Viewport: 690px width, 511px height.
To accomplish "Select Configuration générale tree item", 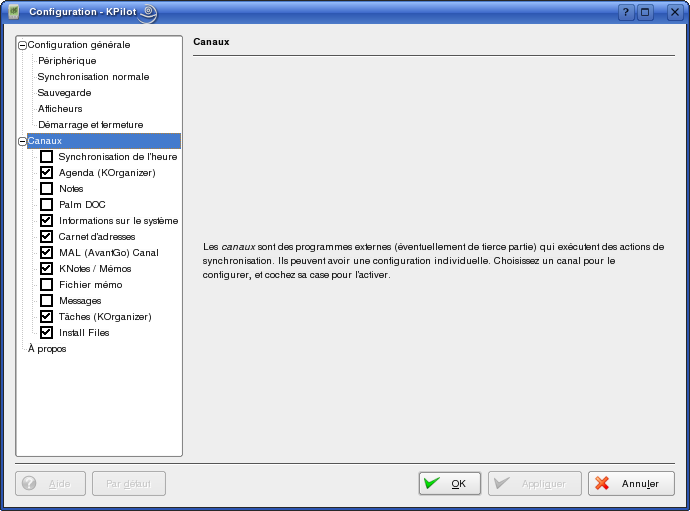I will [x=79, y=45].
